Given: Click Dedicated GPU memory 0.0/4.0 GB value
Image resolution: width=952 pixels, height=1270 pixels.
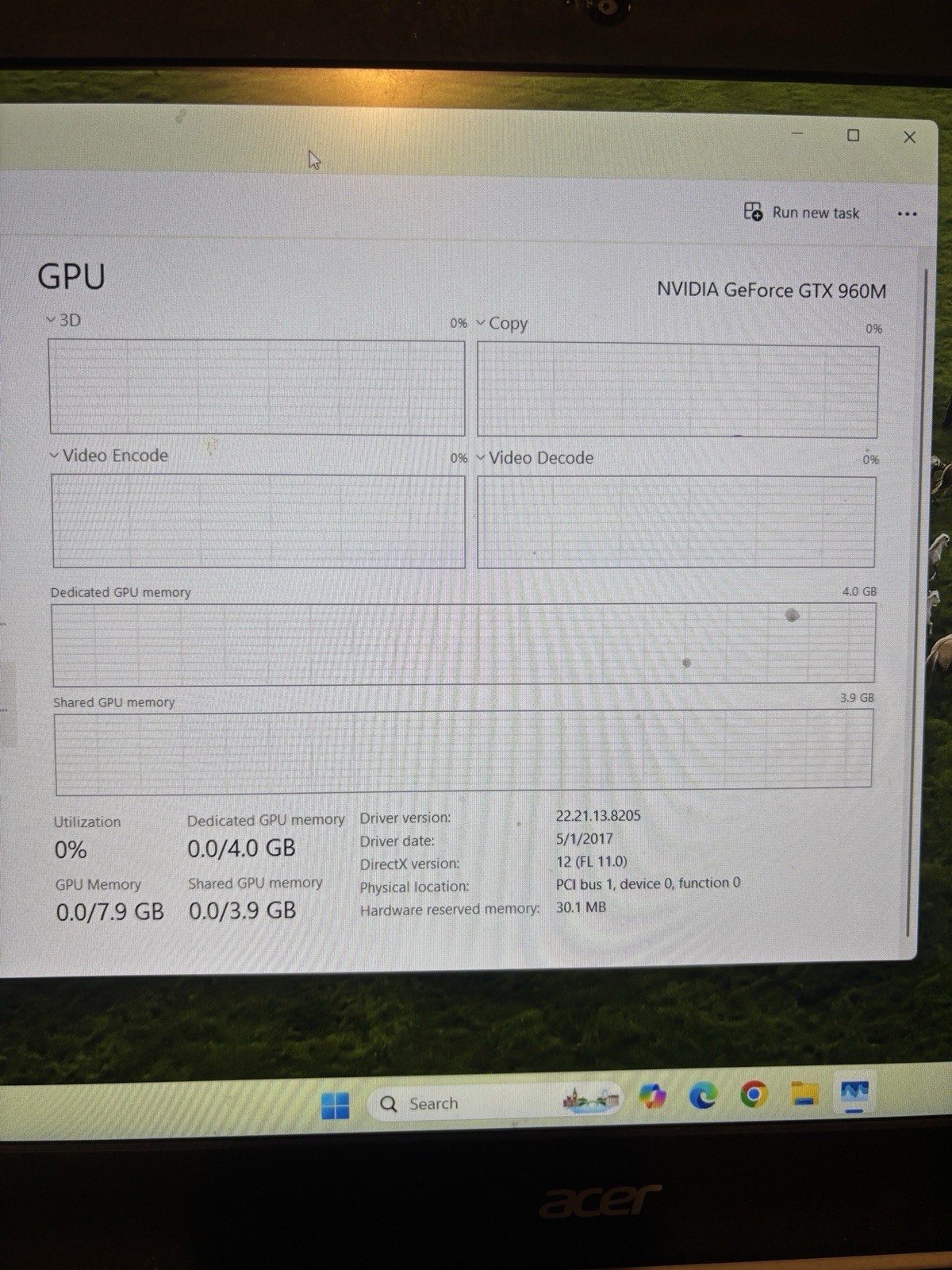Looking at the screenshot, I should click(241, 849).
